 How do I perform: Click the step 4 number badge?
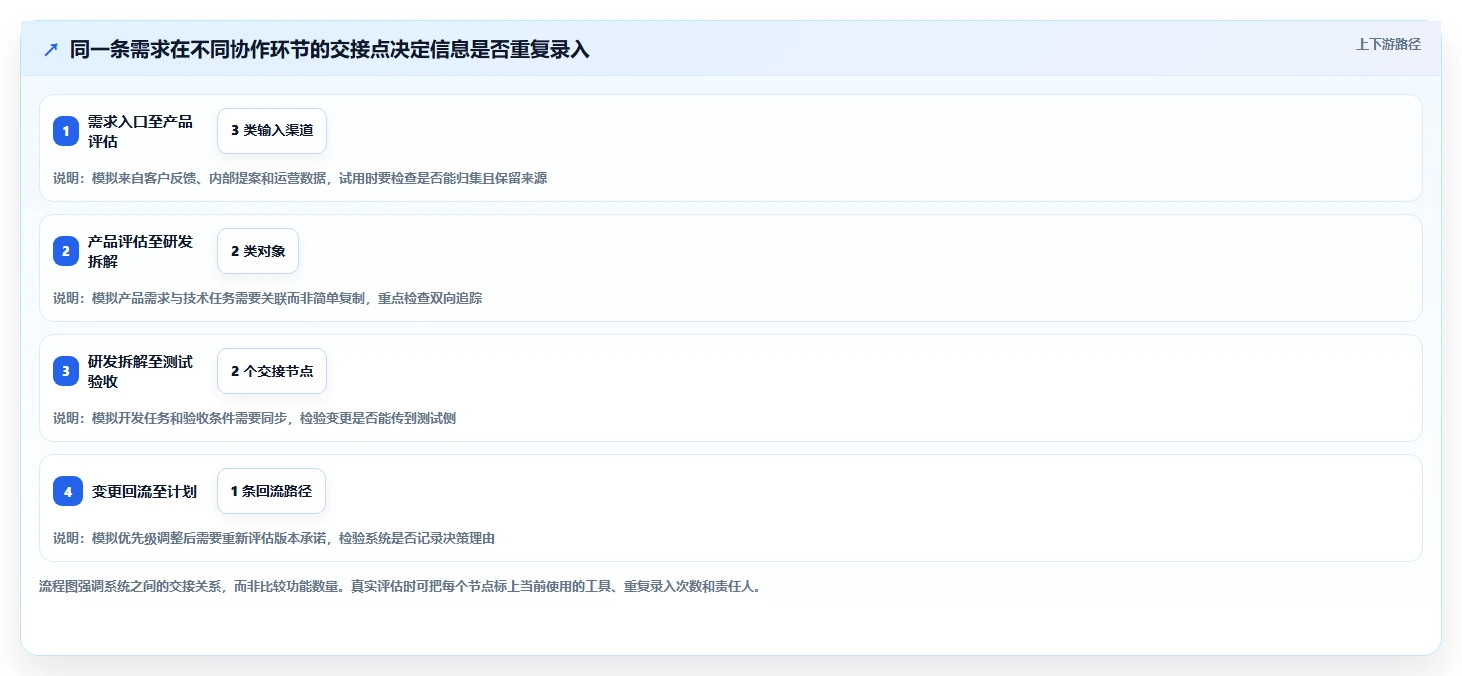[68, 491]
